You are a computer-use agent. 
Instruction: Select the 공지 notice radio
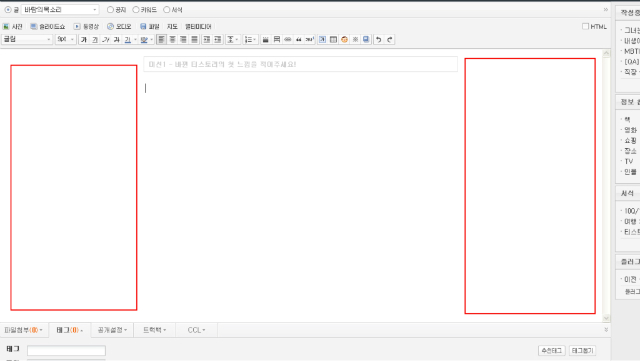click(110, 9)
